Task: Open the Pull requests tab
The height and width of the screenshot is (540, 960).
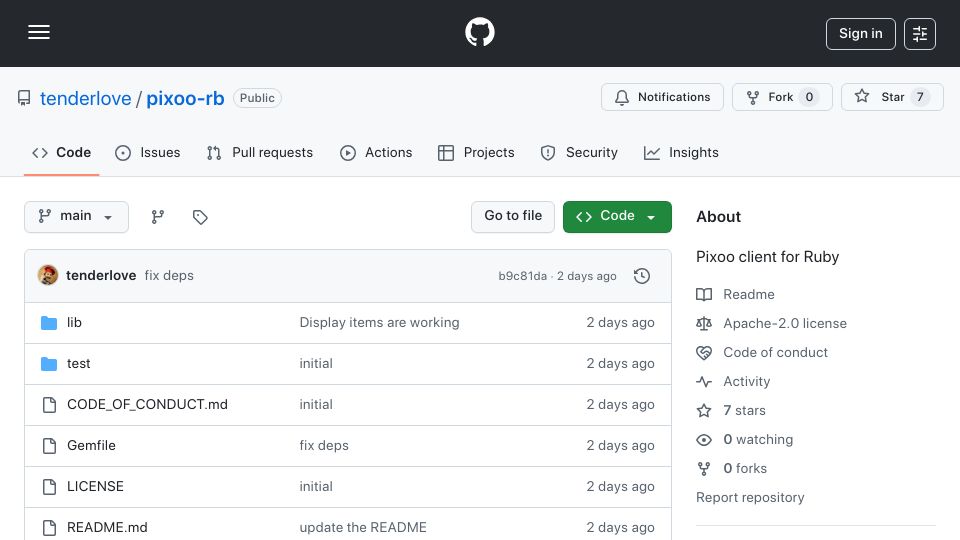Action: (260, 152)
